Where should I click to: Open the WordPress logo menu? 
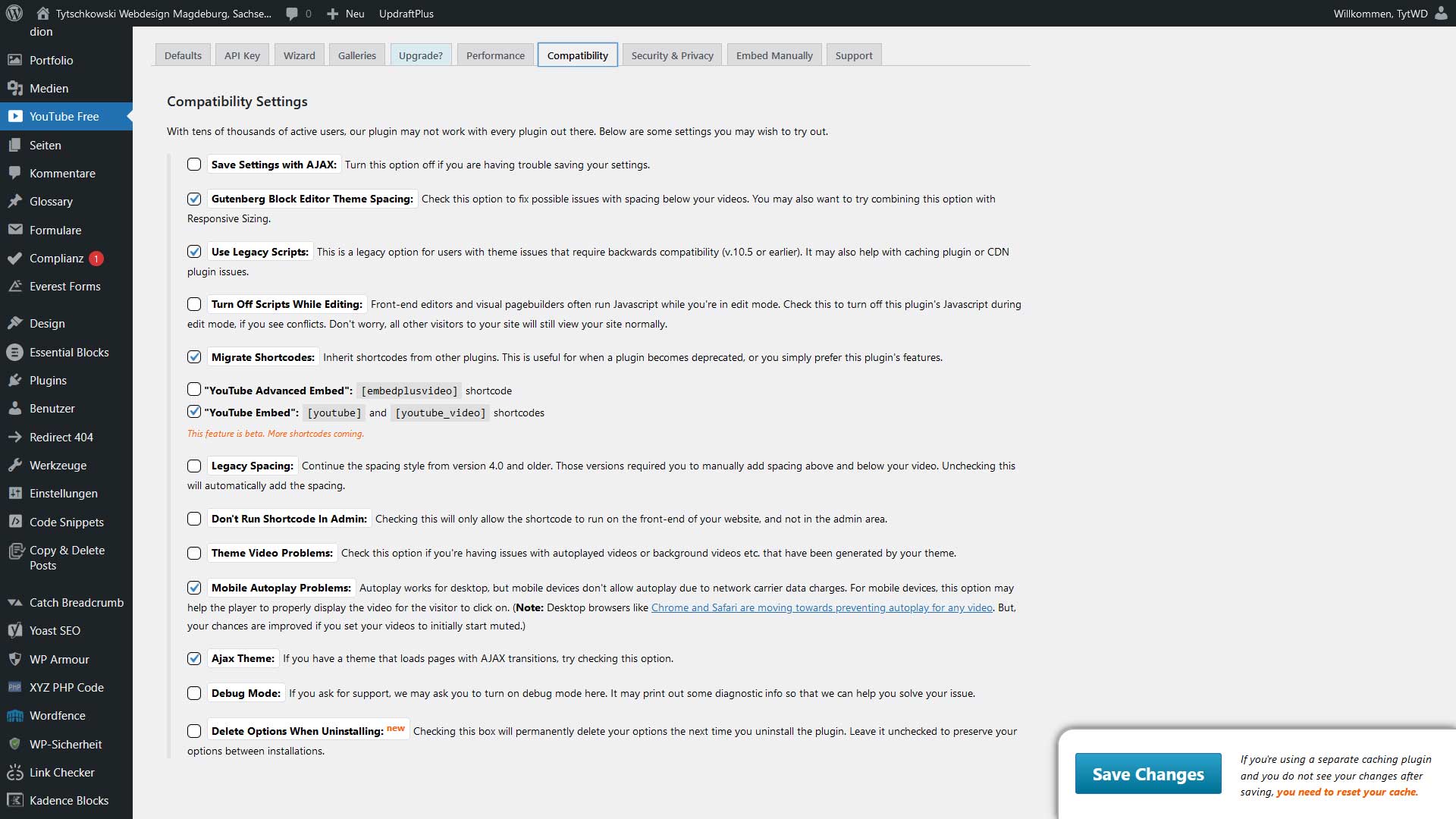click(14, 13)
